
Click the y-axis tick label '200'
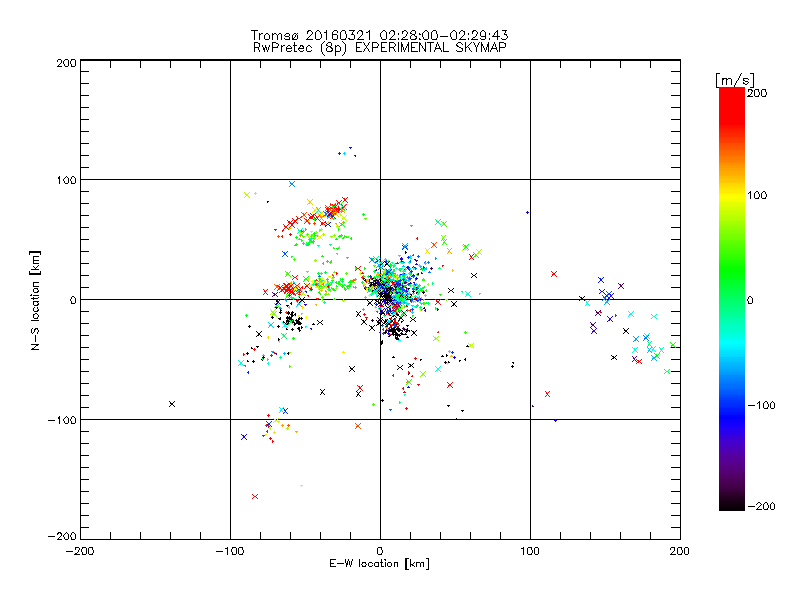tap(66, 63)
